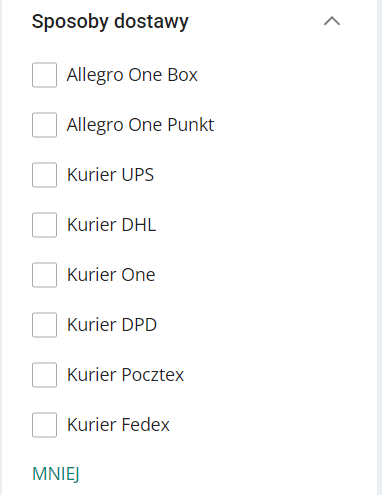Tick the Kurier Pocztex checkbox
The image size is (382, 495).
(44, 375)
